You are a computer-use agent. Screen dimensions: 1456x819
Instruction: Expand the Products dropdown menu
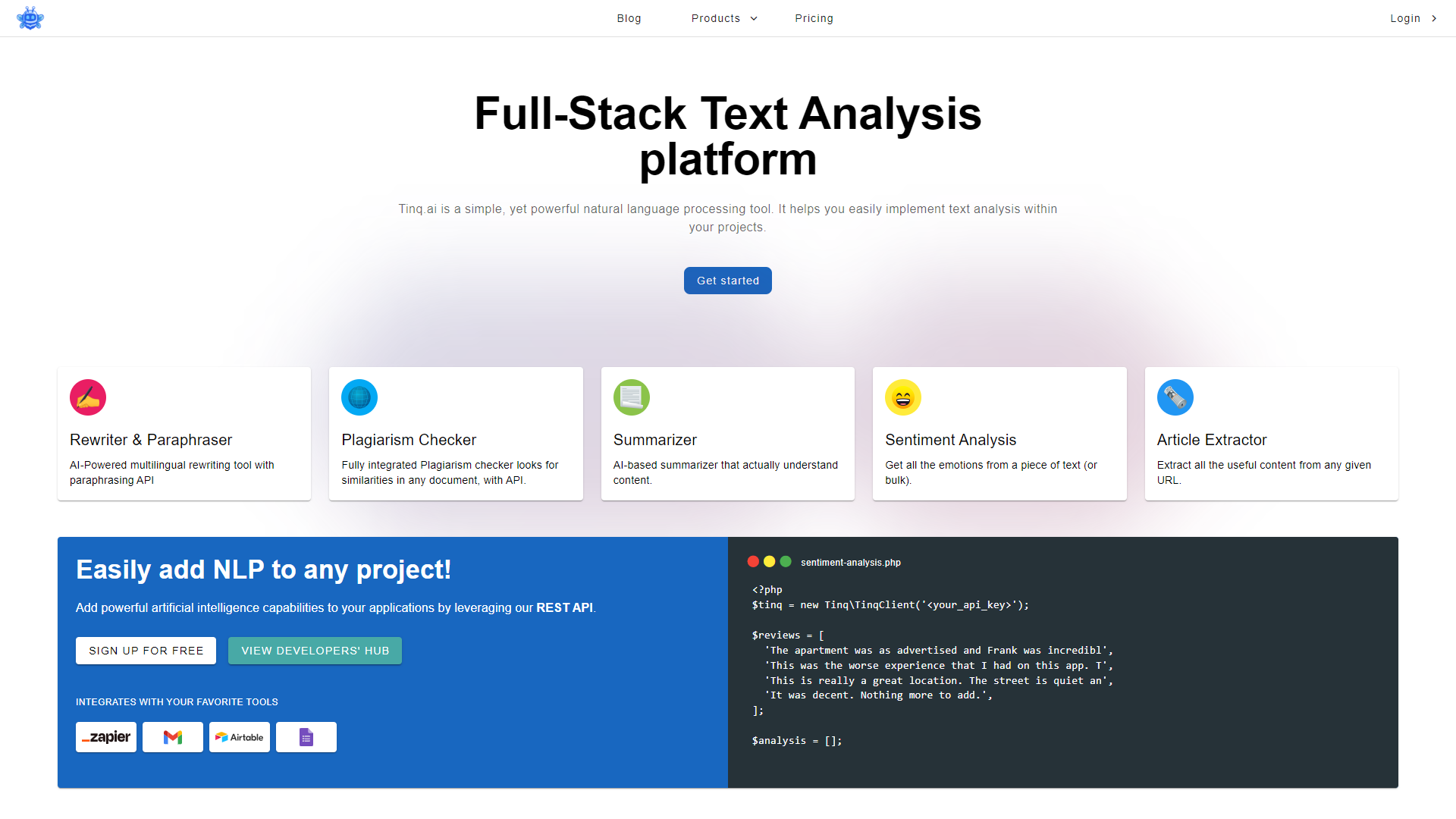click(x=723, y=18)
